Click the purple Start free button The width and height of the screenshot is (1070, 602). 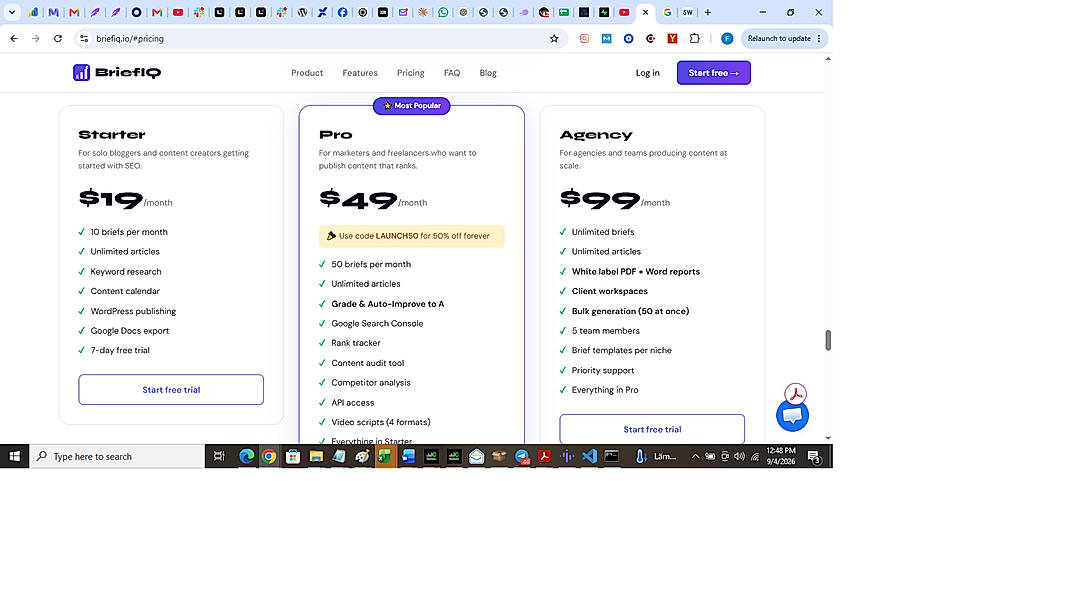pos(714,73)
